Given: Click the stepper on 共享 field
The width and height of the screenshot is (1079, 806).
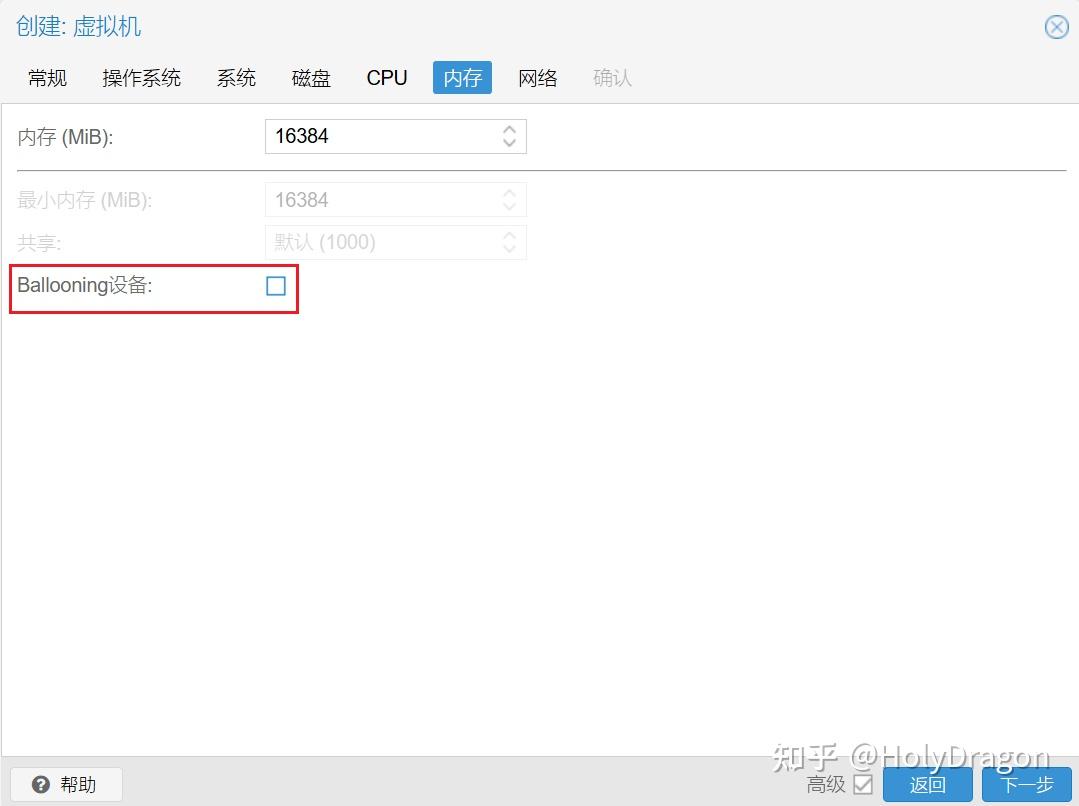Looking at the screenshot, I should point(509,242).
